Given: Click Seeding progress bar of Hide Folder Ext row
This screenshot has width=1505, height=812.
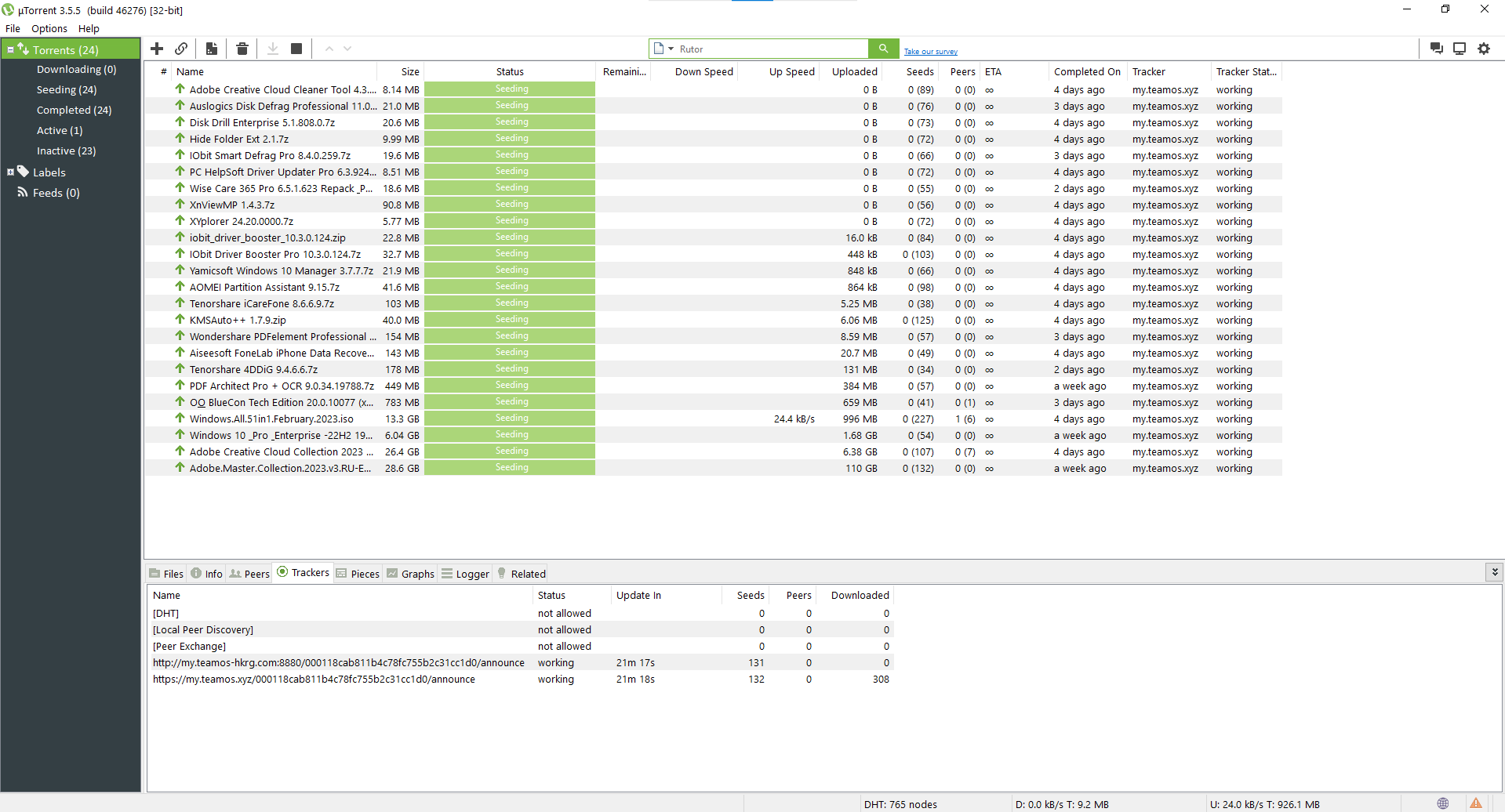Looking at the screenshot, I should coord(510,139).
